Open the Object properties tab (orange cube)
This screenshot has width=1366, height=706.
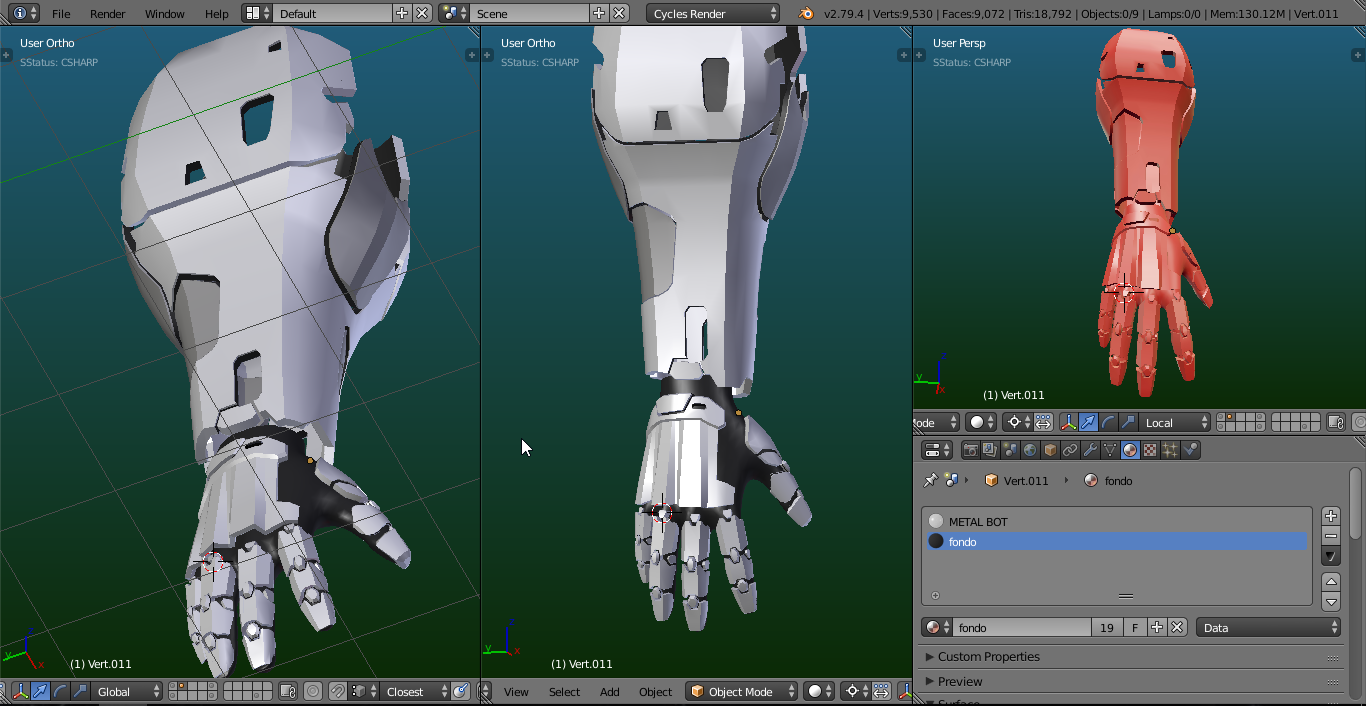[x=1050, y=450]
